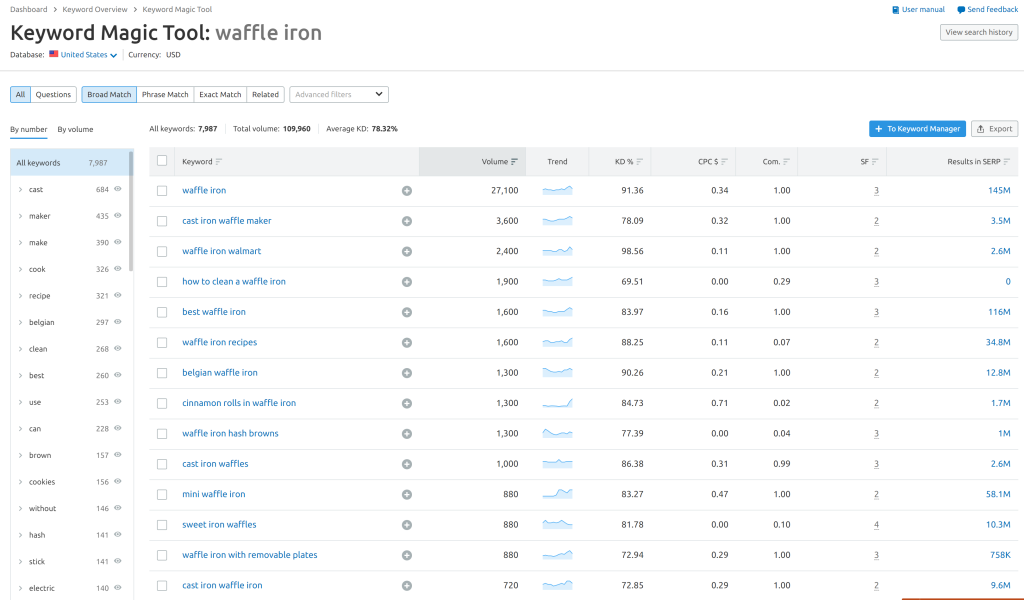The height and width of the screenshot is (600, 1024).
Task: Open the Advanced filters dropdown
Action: [x=339, y=94]
